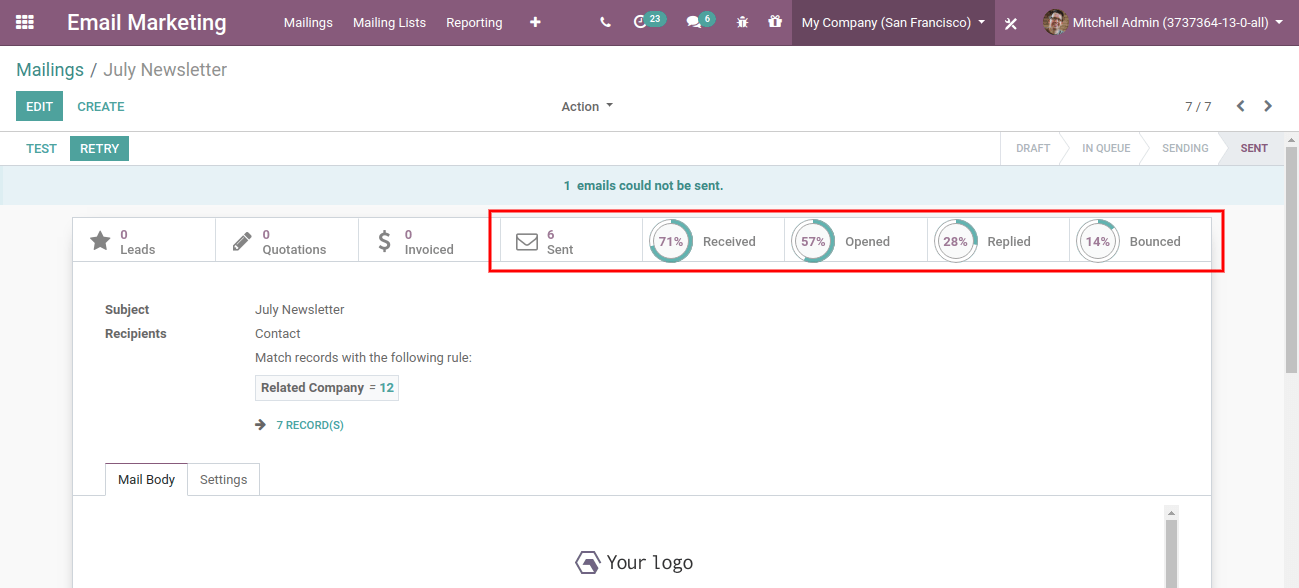Open the 14% Bounced statistic
Viewport: 1299px width, 588px height.
[1140, 241]
